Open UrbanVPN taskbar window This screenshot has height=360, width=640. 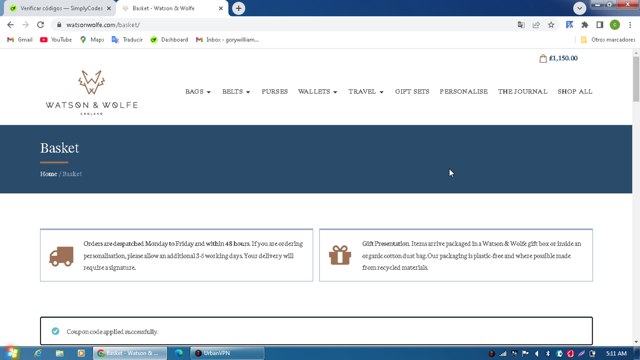tap(227, 353)
